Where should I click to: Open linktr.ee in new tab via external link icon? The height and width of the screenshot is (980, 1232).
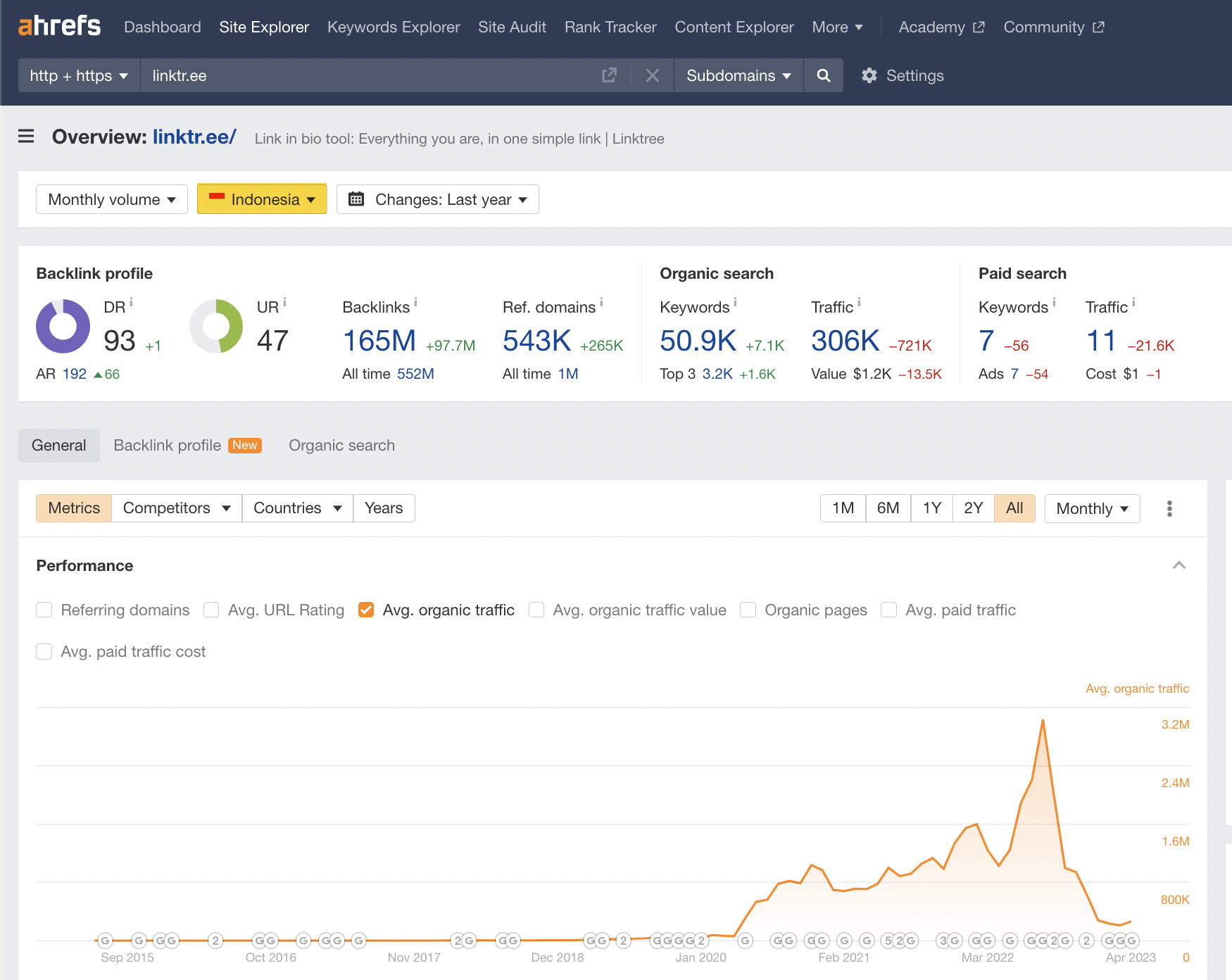(608, 75)
